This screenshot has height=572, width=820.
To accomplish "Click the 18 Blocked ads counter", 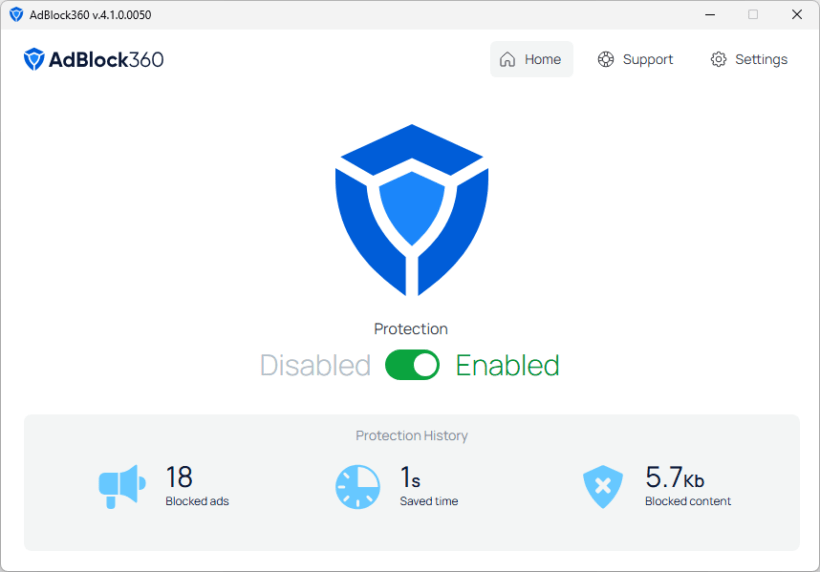I will (x=179, y=477).
